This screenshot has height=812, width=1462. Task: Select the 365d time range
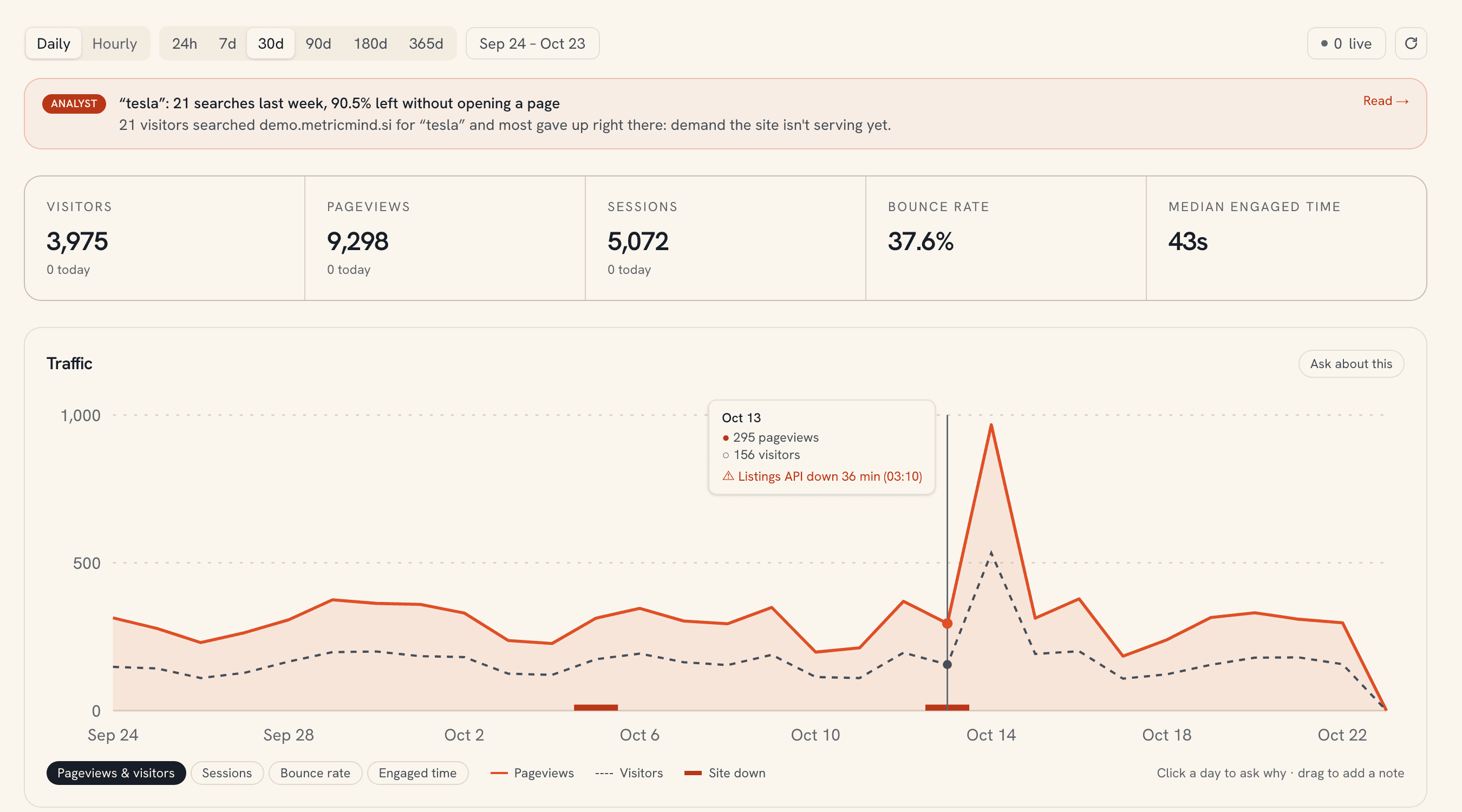click(426, 43)
